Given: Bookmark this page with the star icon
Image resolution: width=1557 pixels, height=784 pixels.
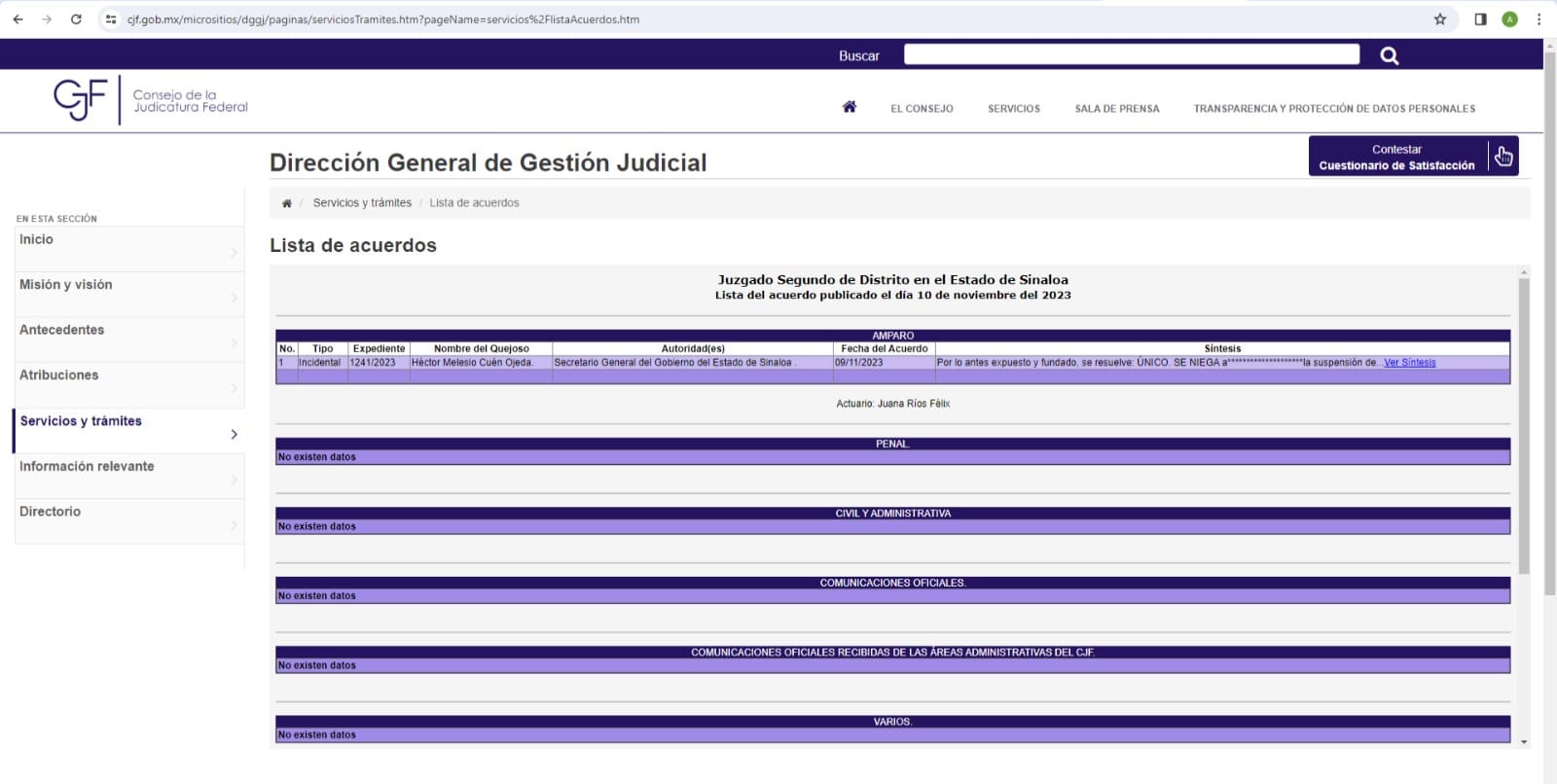Looking at the screenshot, I should 1440,19.
